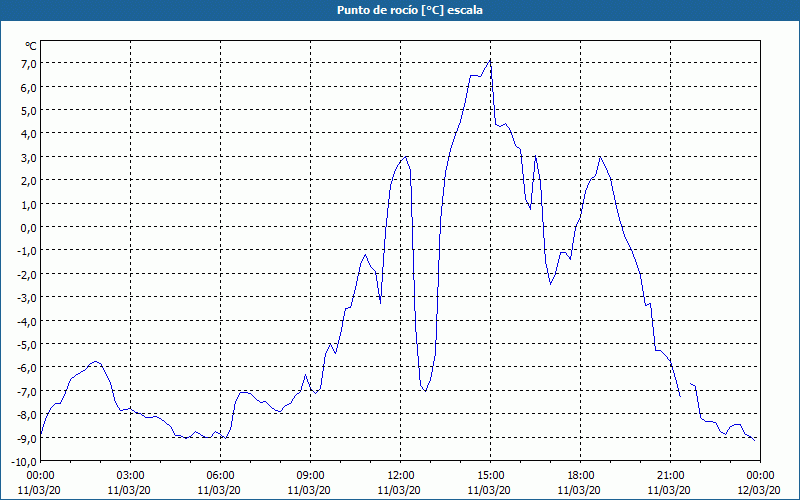Click the 11/03/20 date under 21:00
This screenshot has width=800, height=500.
tap(669, 490)
